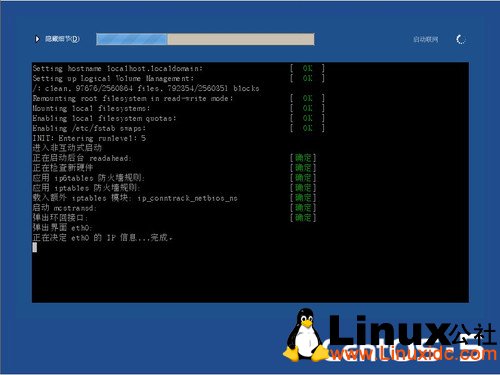The height and width of the screenshot is (375, 500).
Task: Click the 进入非互动式启动 line
Action: click(67, 148)
